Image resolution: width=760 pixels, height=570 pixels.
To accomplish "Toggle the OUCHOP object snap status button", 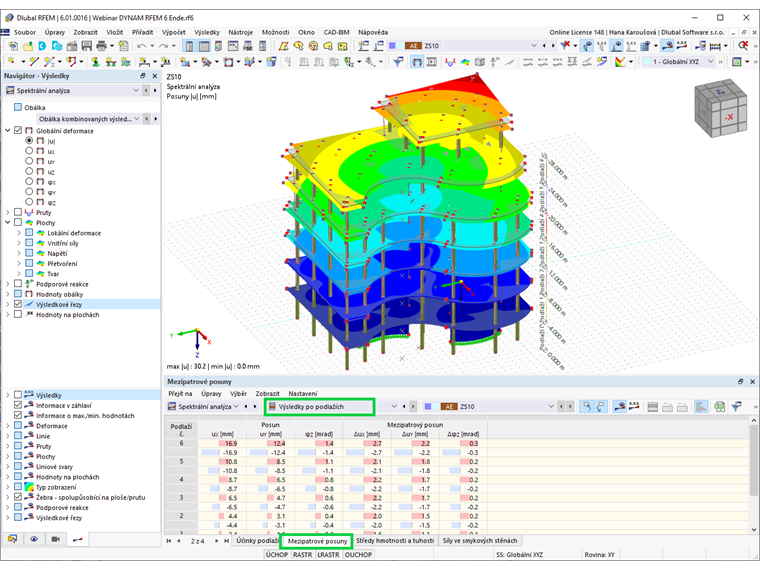I will tap(358, 554).
